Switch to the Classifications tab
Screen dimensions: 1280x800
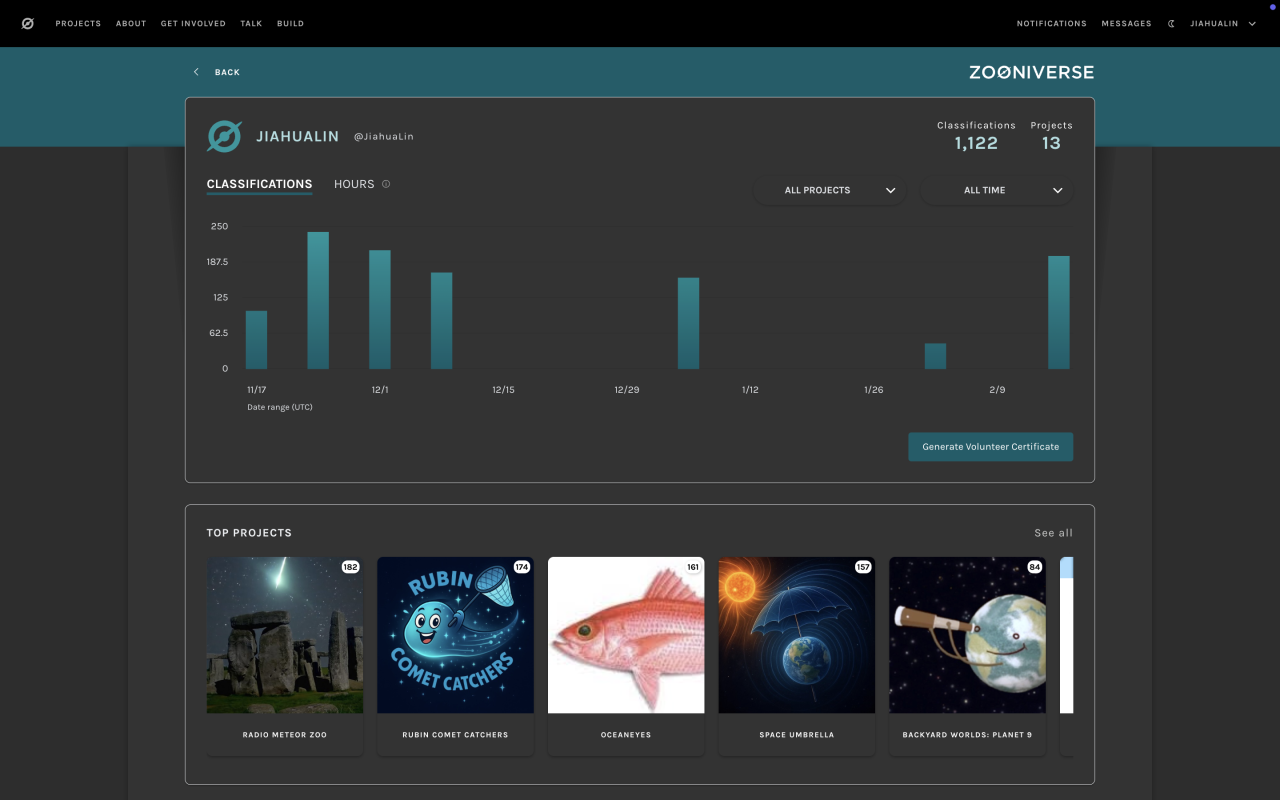(x=259, y=184)
